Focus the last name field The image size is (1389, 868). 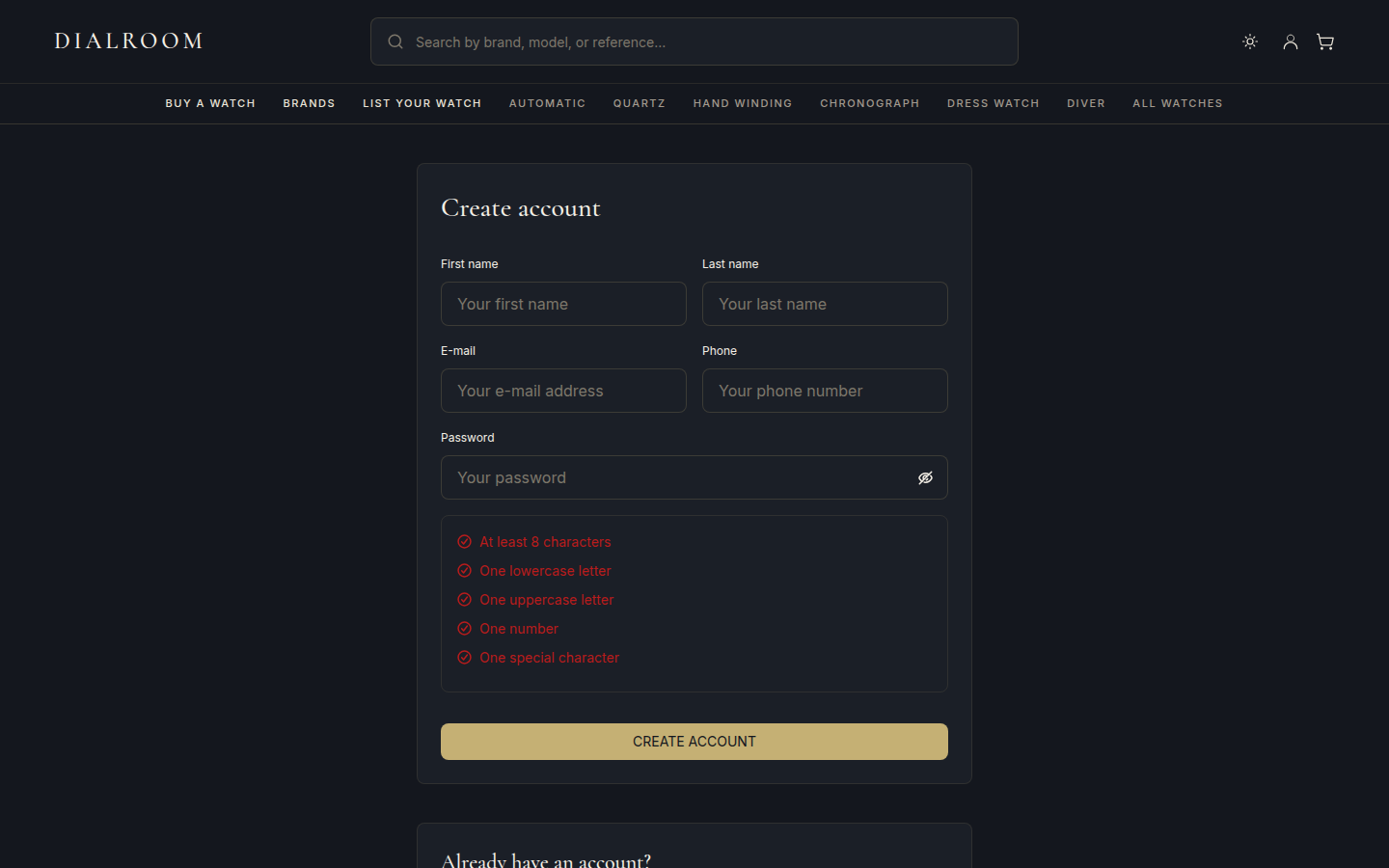(825, 304)
